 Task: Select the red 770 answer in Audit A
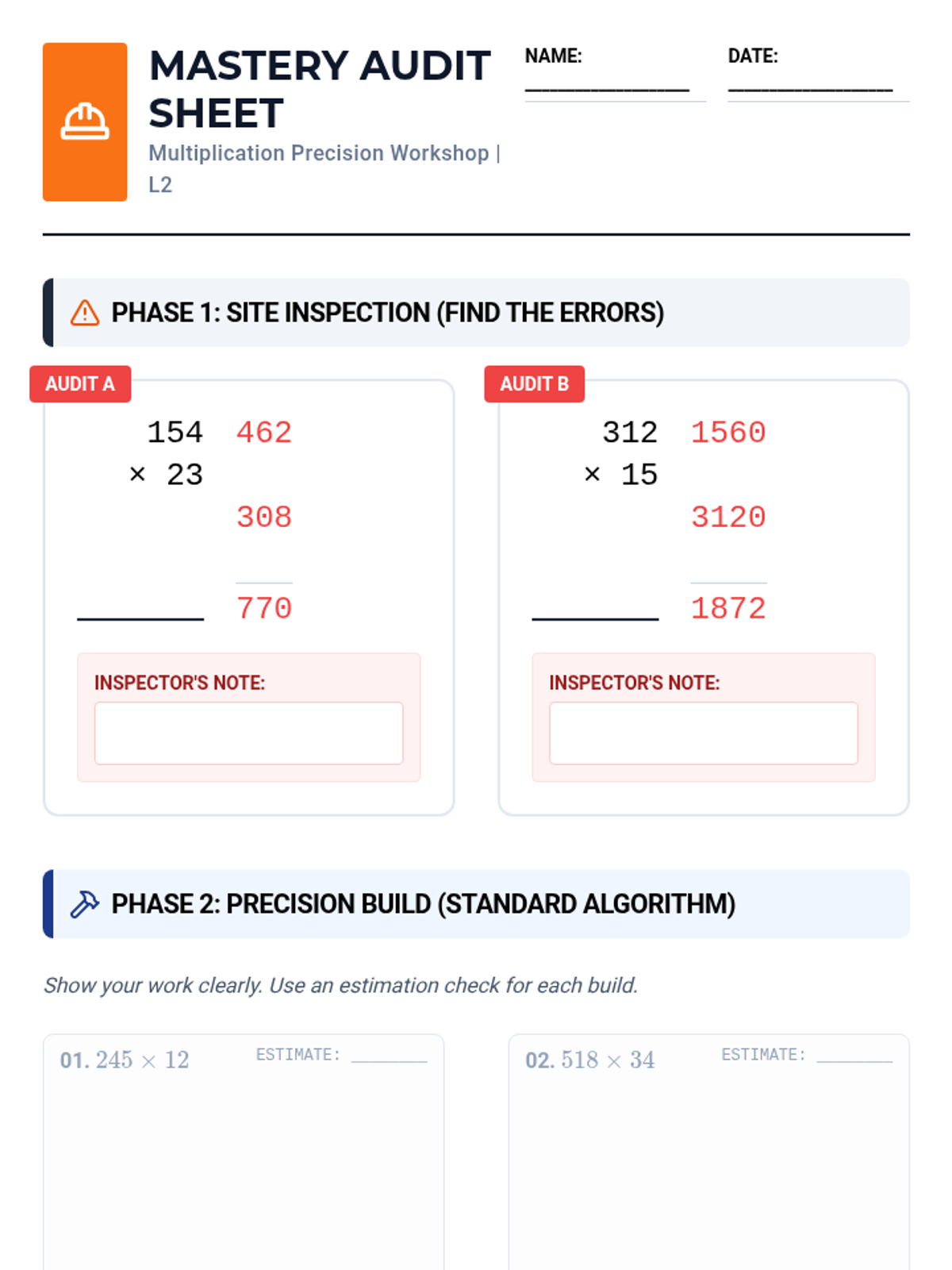(264, 609)
